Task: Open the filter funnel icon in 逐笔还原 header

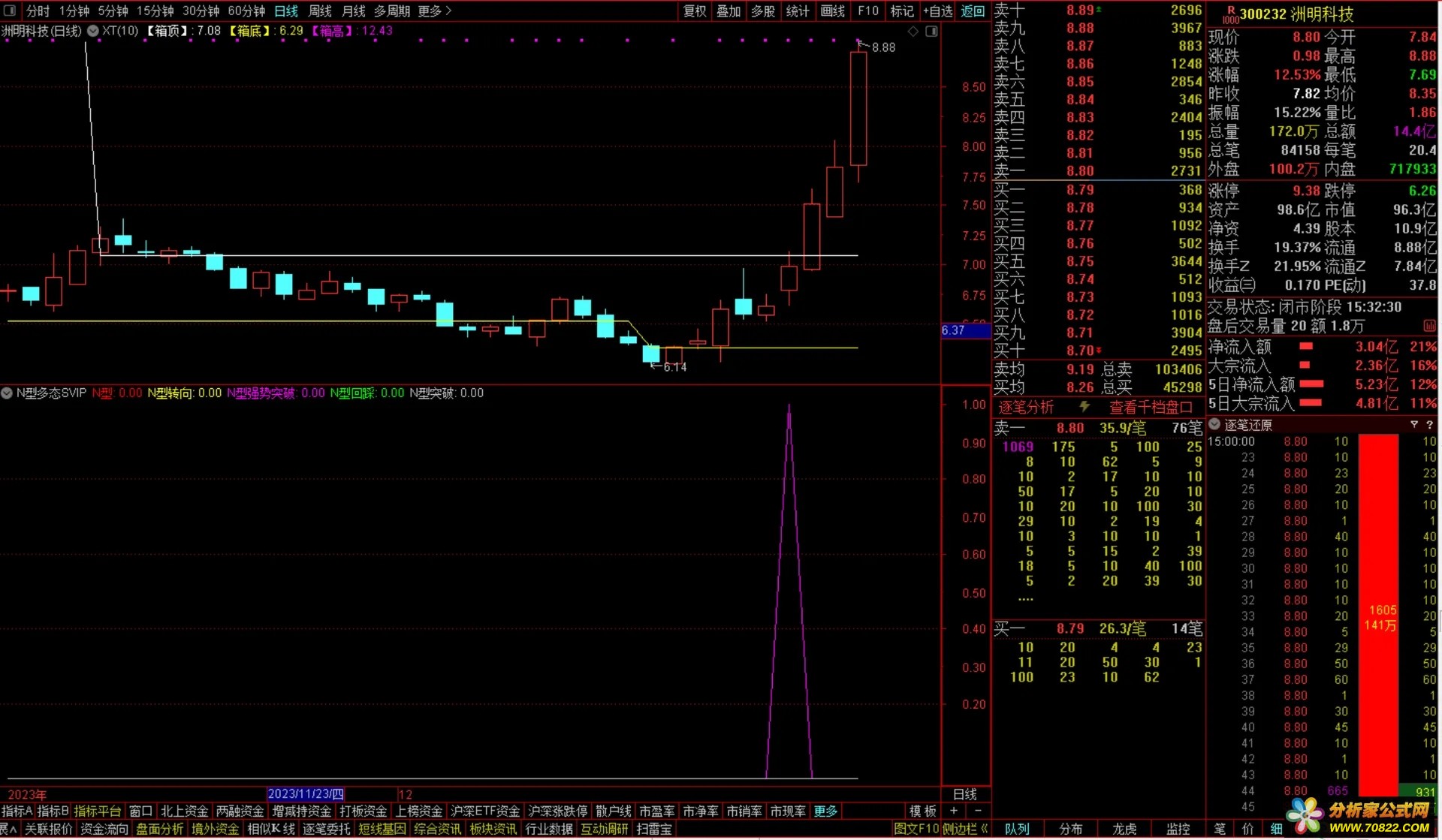Action: click(1414, 425)
